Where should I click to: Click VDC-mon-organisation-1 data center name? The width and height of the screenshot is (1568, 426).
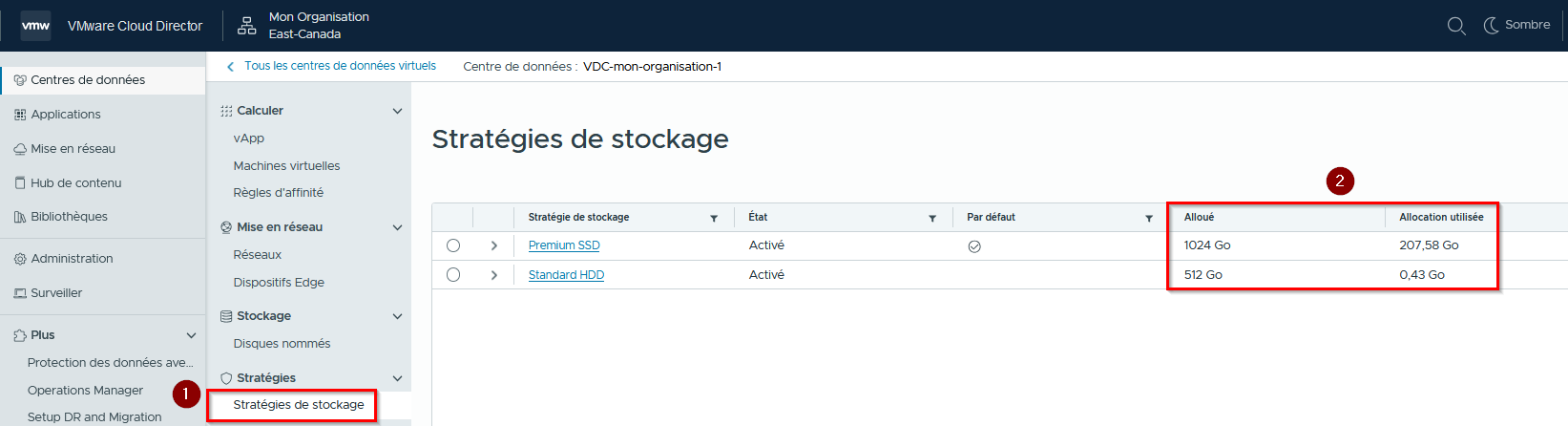pos(652,67)
